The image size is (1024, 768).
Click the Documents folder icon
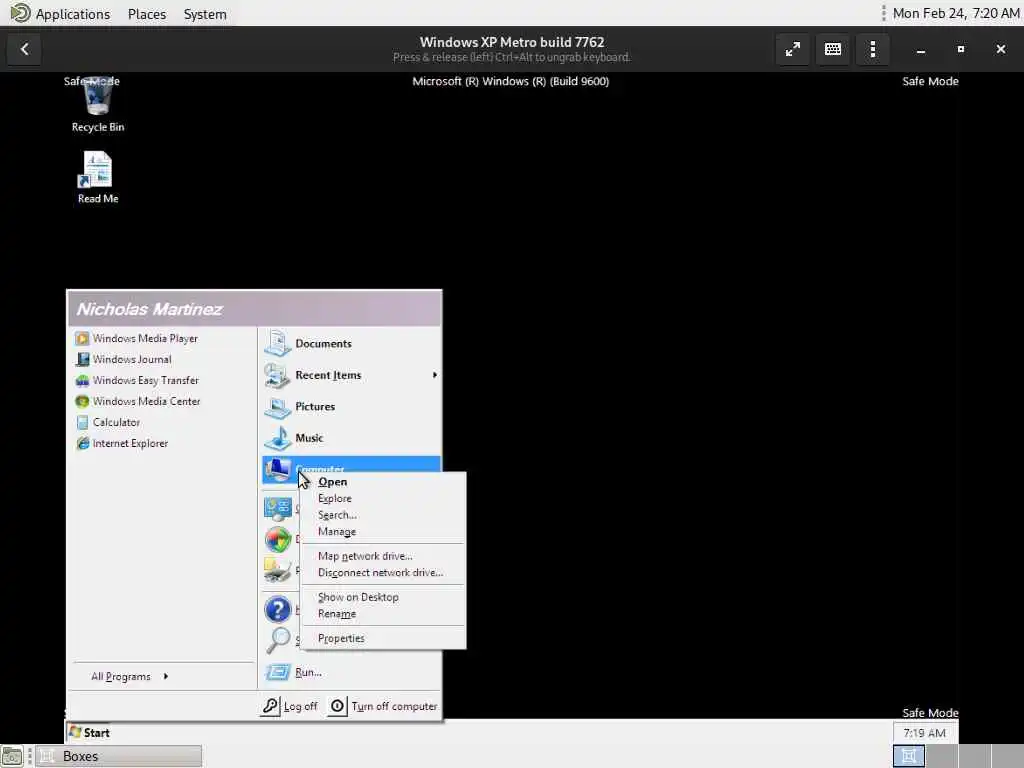pyautogui.click(x=278, y=344)
